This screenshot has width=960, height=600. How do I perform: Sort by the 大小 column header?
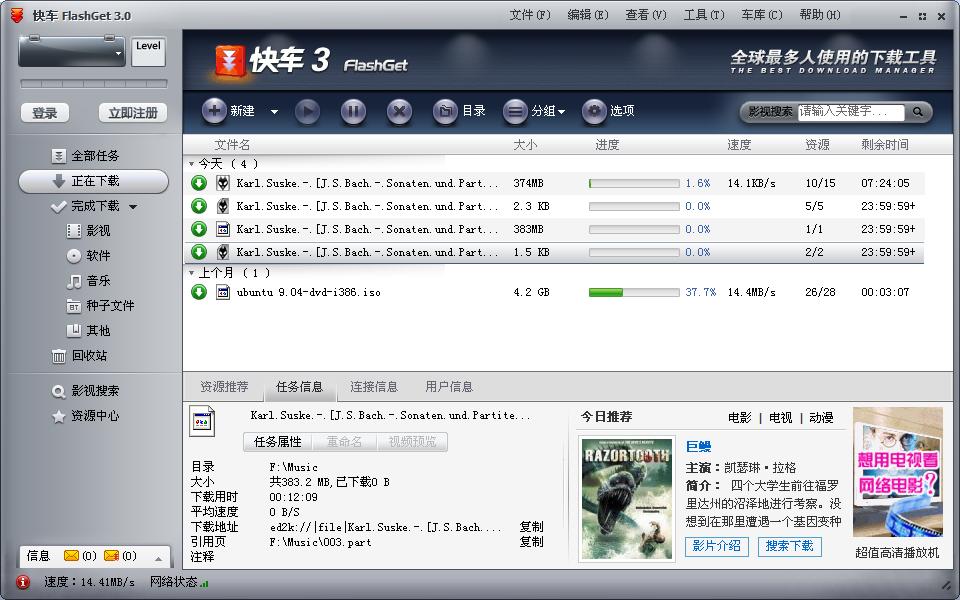(525, 145)
